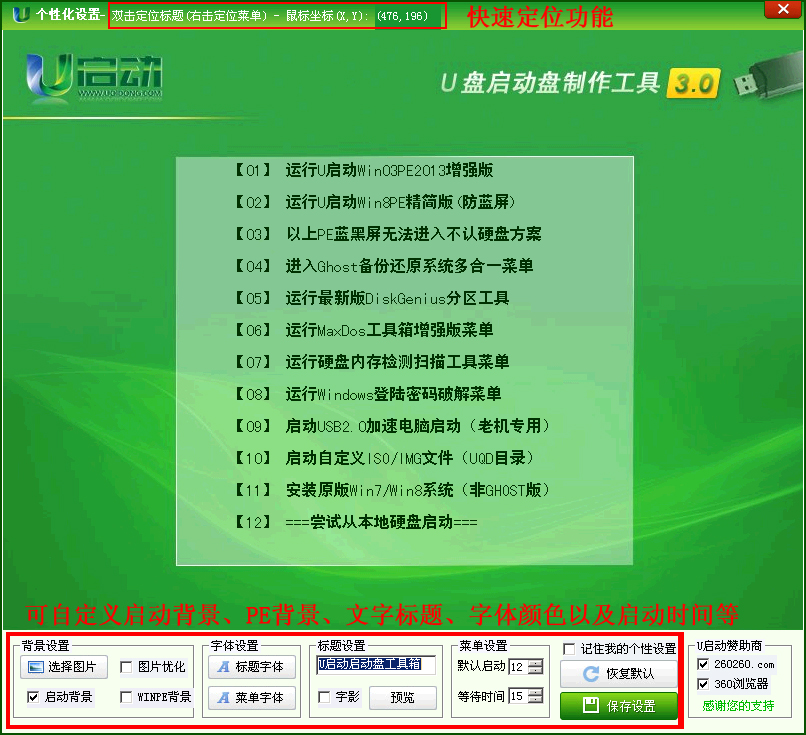Screen dimensions: 806x735
Task: Click the 感谢您的支持 text
Action: 738,706
